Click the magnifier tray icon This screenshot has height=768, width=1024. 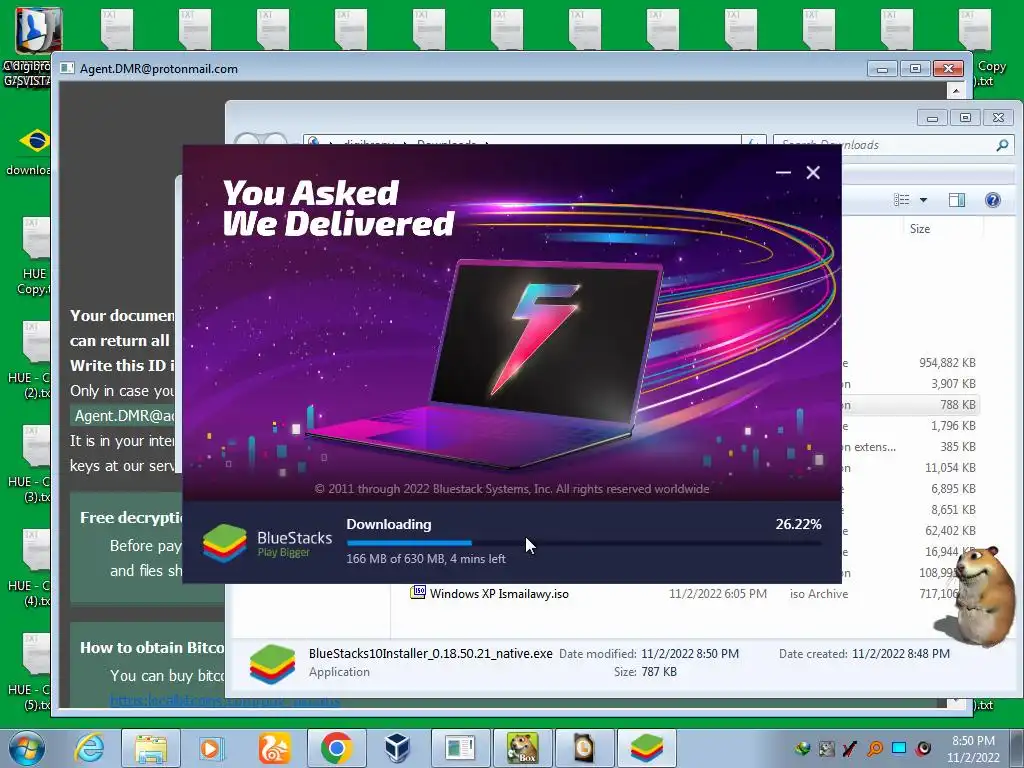875,748
